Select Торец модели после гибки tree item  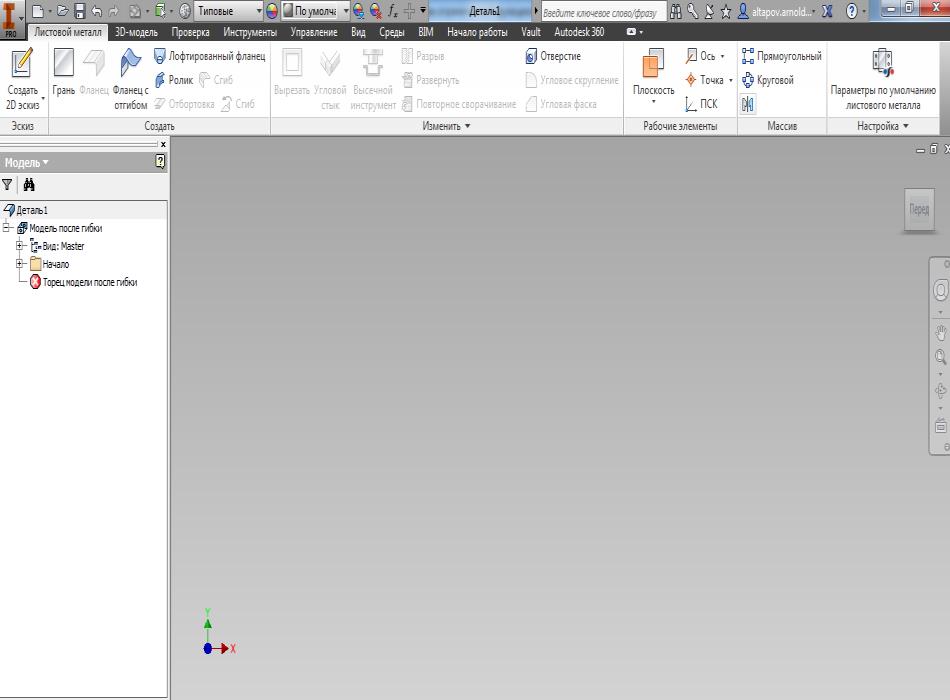(89, 282)
